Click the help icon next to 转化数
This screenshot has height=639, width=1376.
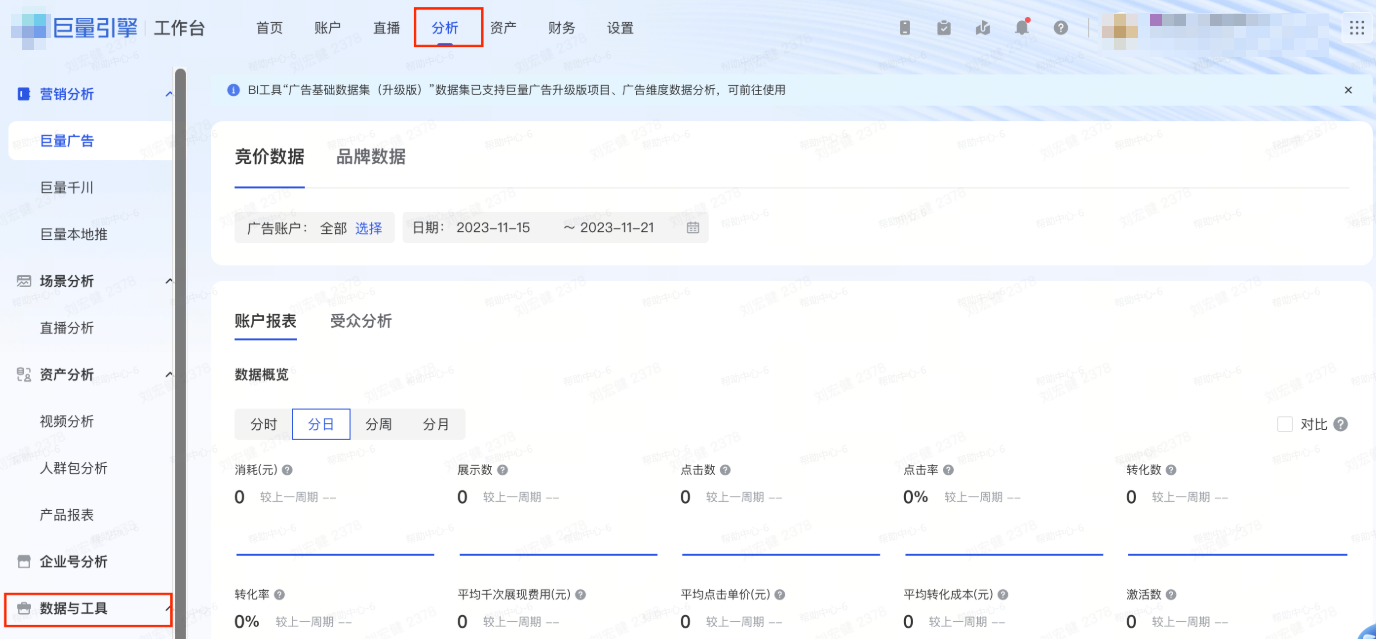pos(1171,470)
